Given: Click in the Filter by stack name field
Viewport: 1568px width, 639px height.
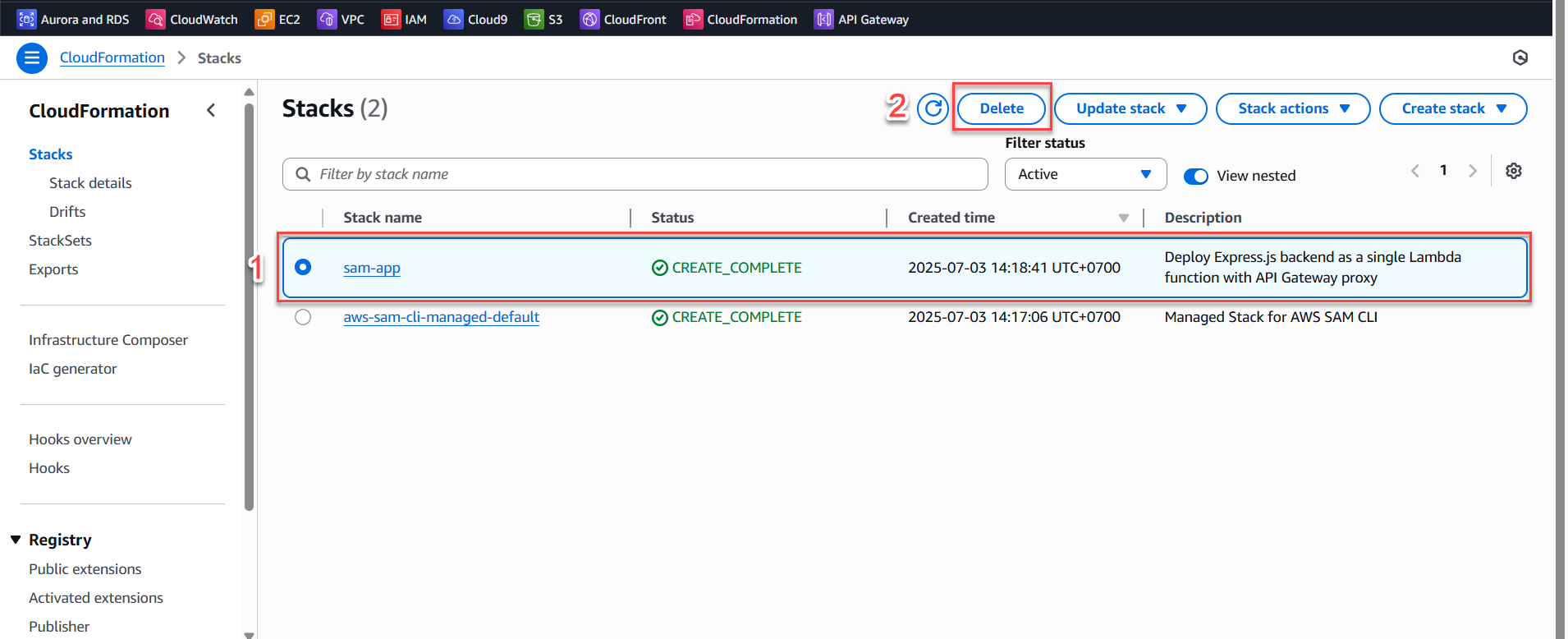Looking at the screenshot, I should [x=635, y=174].
